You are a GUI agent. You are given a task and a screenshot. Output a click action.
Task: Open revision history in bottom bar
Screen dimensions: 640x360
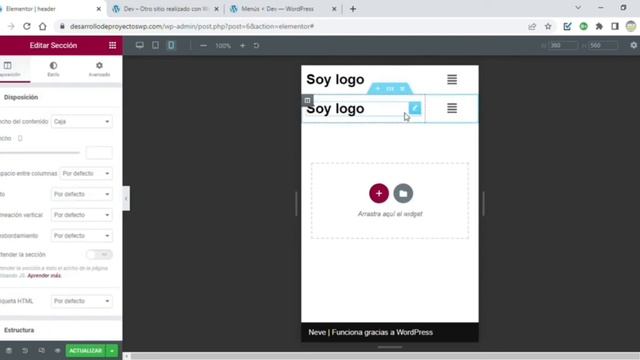tap(25, 351)
